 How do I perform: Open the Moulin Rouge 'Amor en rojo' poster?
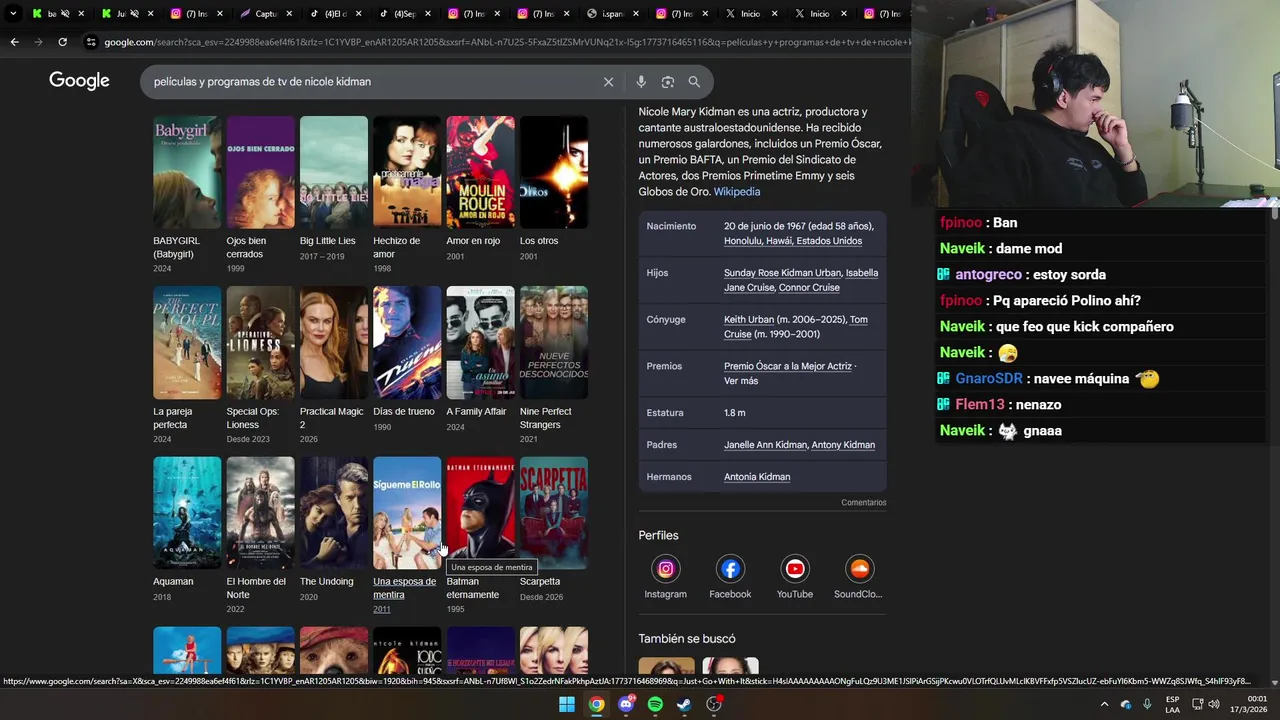480,172
